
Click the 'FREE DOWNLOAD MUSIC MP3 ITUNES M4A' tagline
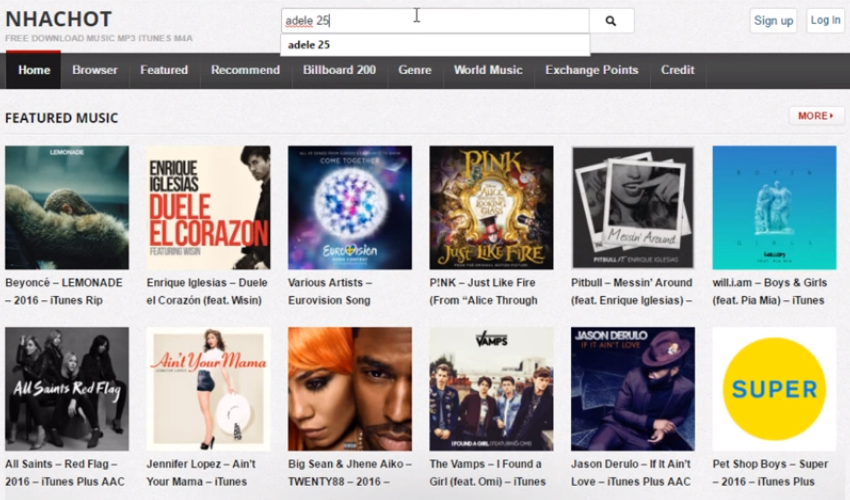click(x=99, y=39)
